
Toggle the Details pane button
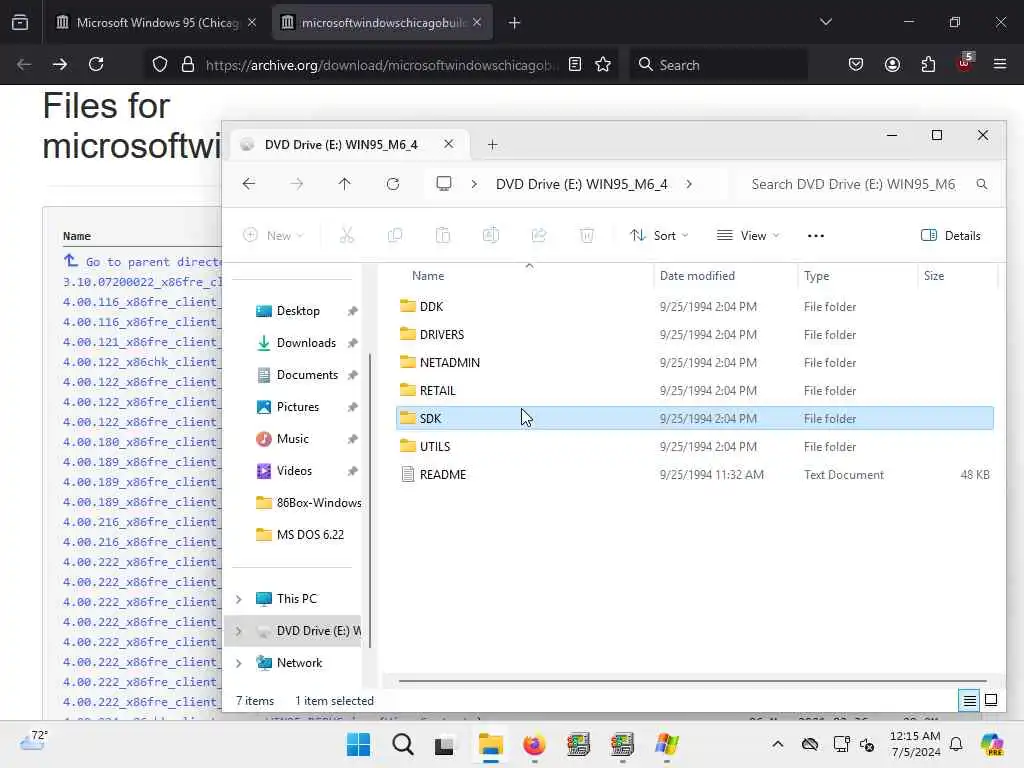pyautogui.click(x=950, y=236)
